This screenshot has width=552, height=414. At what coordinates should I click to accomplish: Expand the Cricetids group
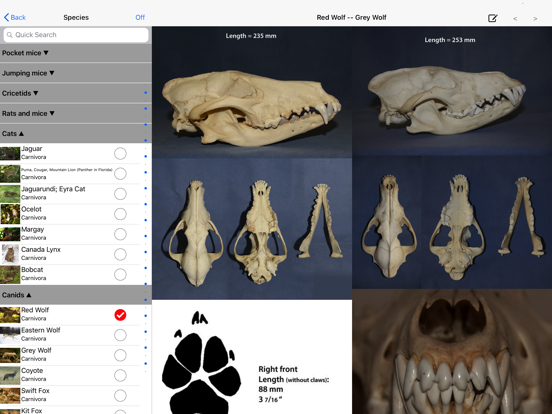pyautogui.click(x=76, y=93)
